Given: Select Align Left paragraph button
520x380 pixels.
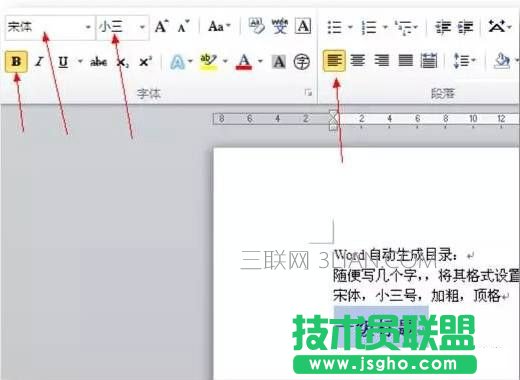Looking at the screenshot, I should point(334,61).
